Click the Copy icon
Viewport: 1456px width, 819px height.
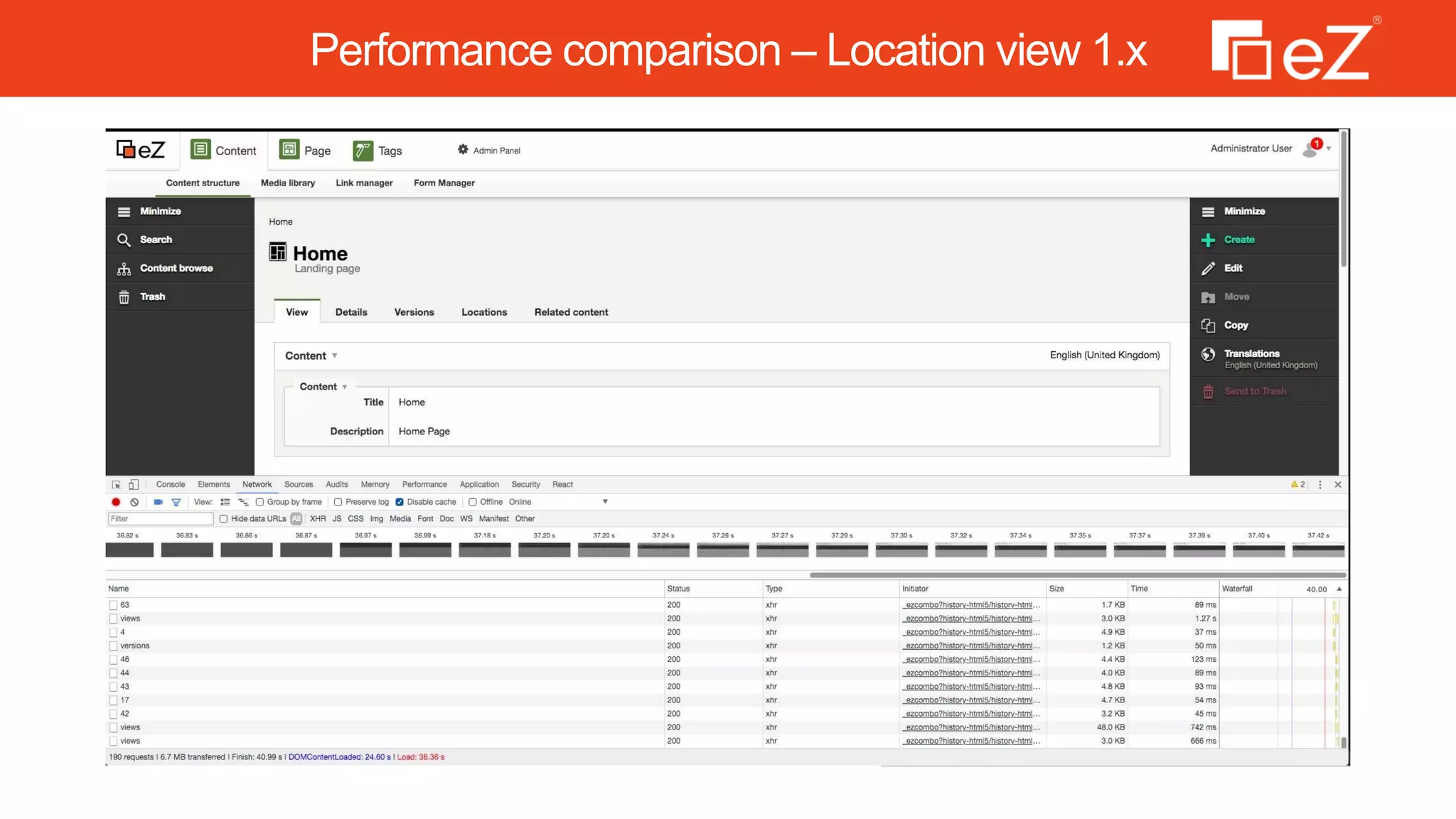coord(1208,326)
